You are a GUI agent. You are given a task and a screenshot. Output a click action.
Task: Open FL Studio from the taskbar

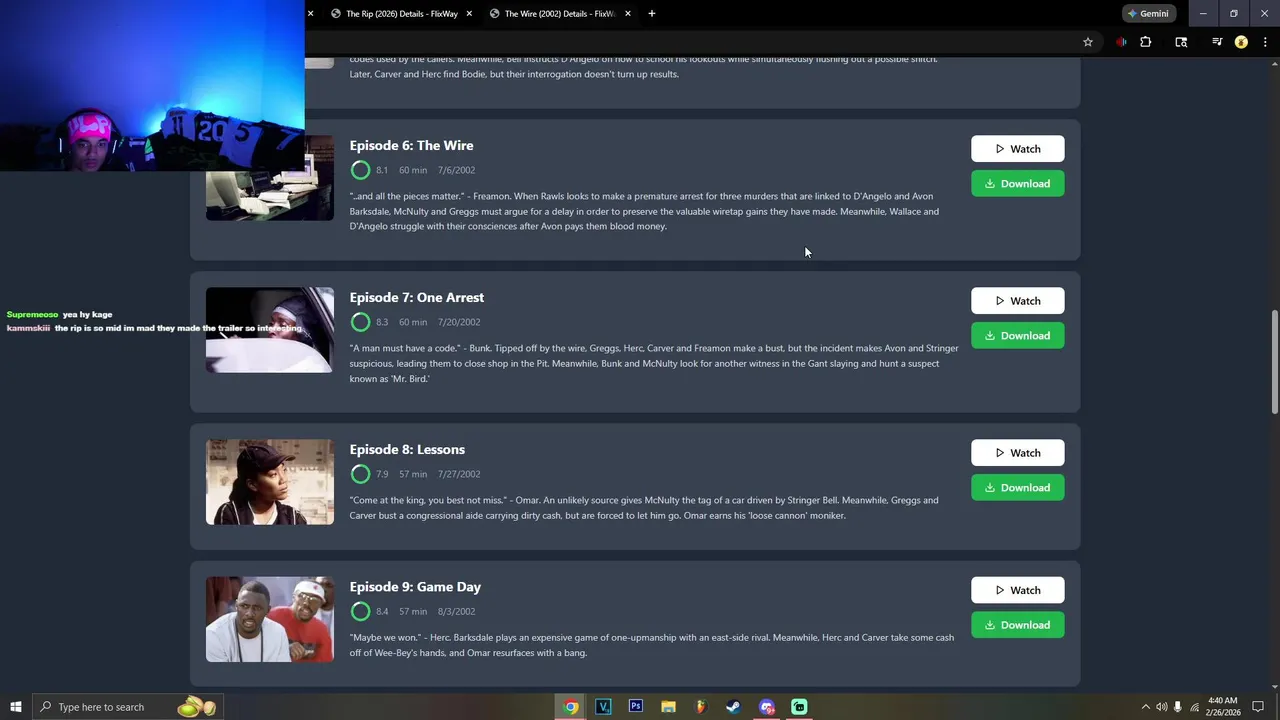coord(701,707)
